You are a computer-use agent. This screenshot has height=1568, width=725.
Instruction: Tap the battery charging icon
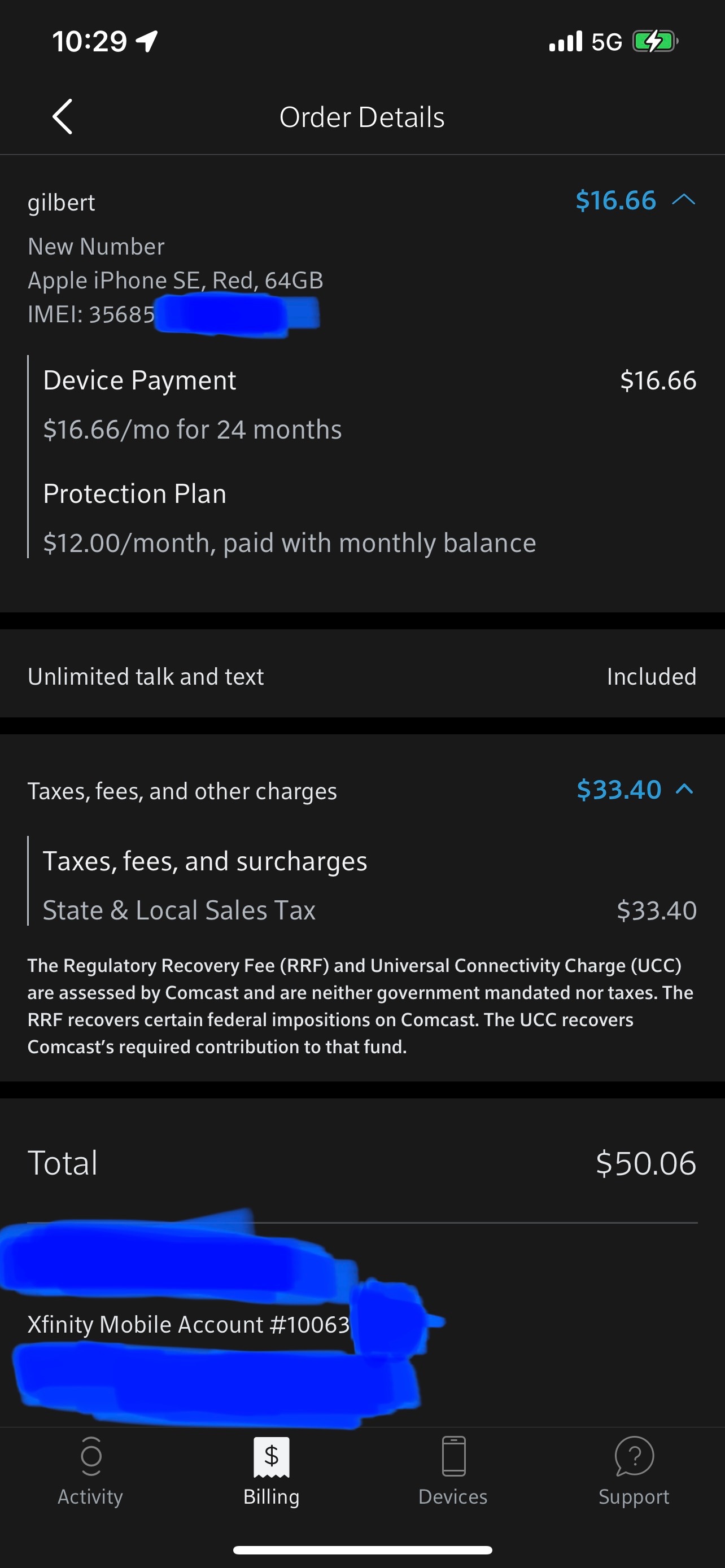click(x=655, y=41)
